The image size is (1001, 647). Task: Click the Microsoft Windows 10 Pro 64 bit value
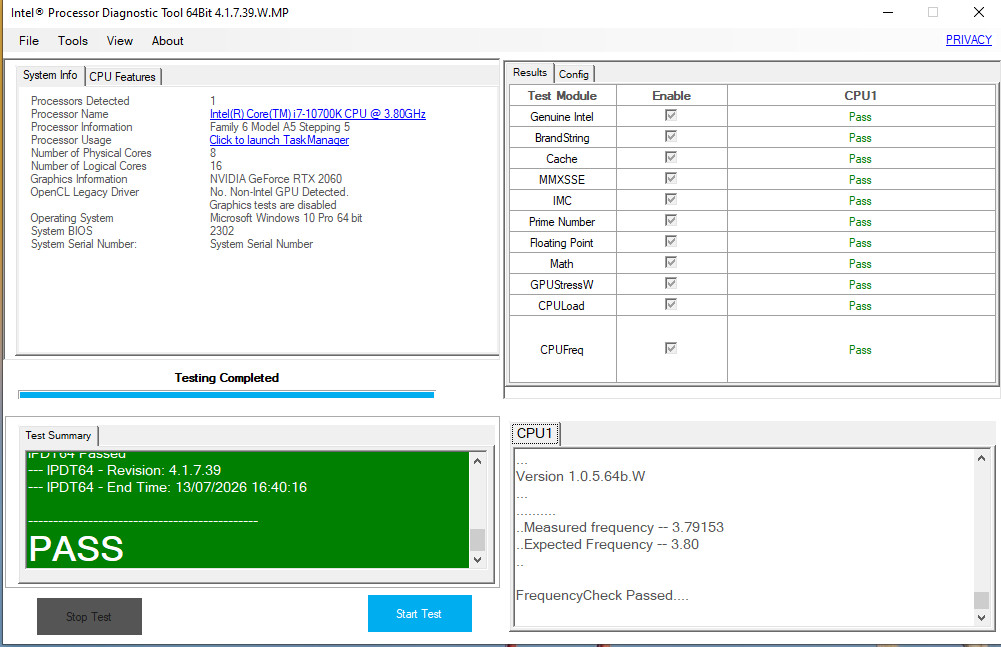click(x=286, y=218)
